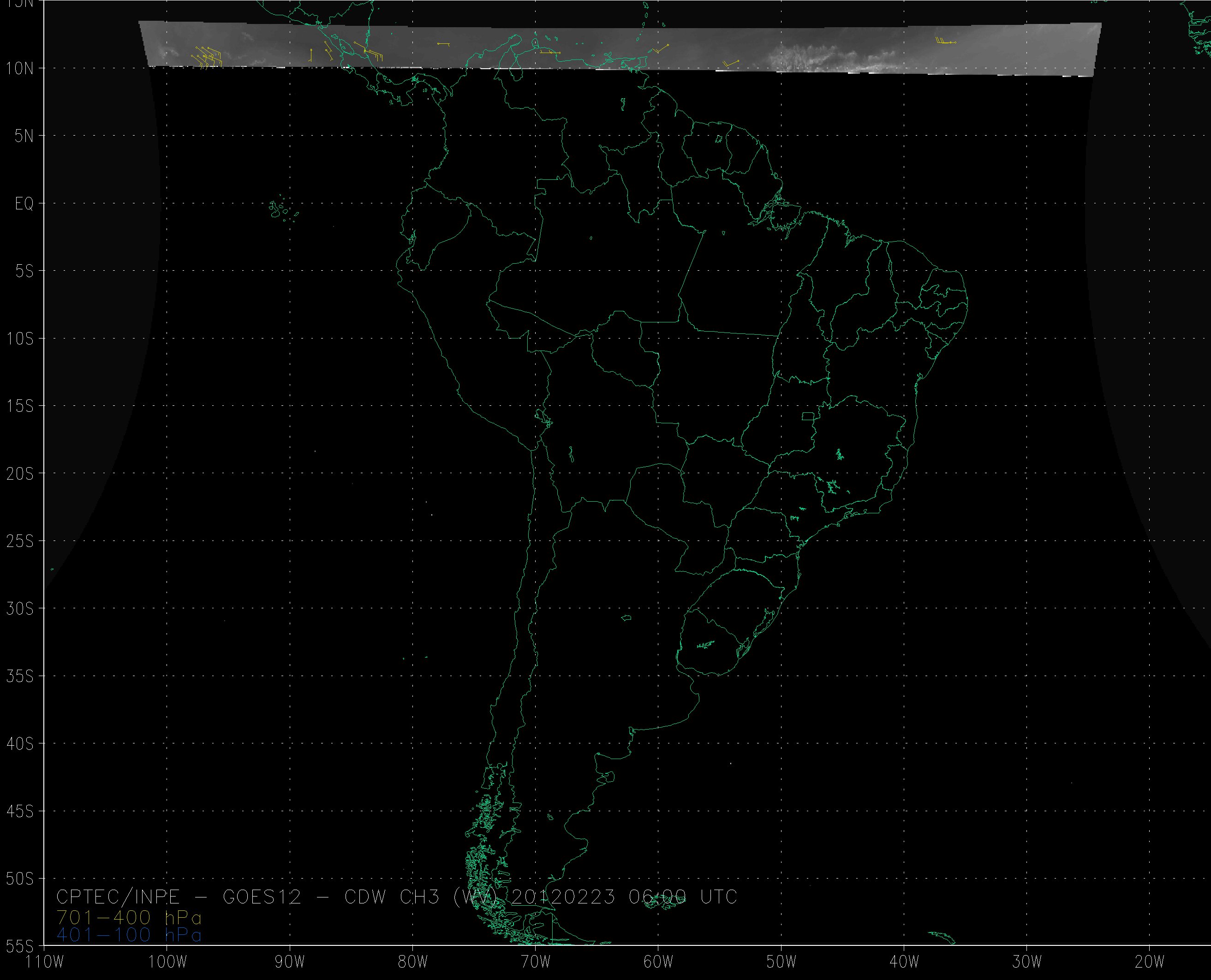Click the 30W longitude label
This screenshot has width=1211, height=980.
pos(1026,962)
